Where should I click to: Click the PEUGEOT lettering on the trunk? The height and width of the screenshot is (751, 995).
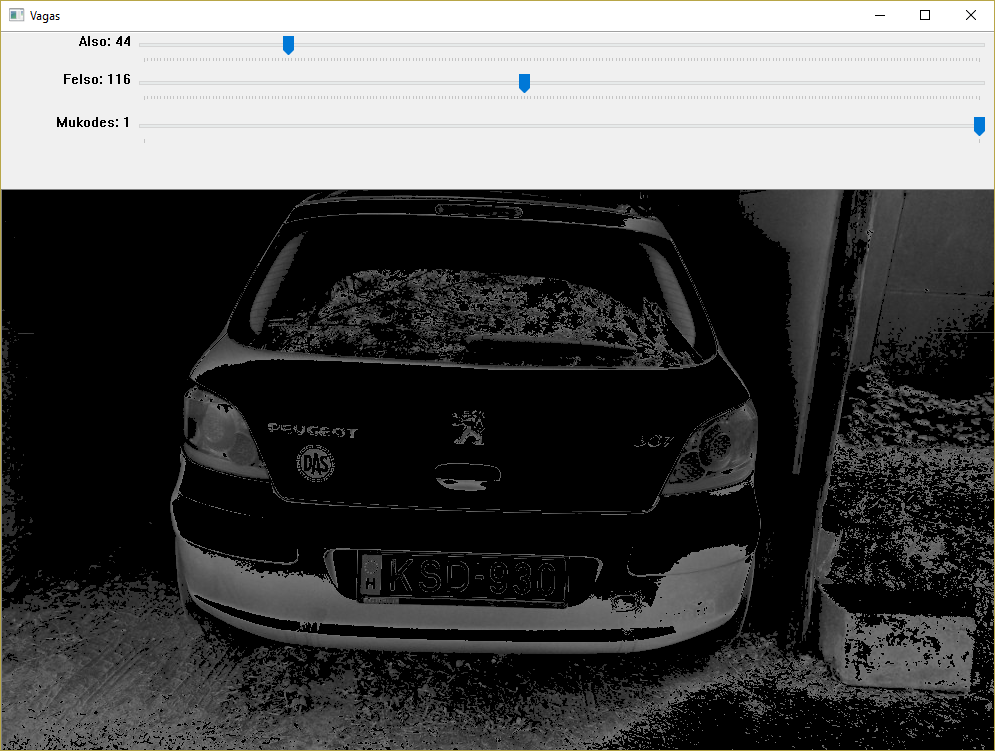tap(312, 431)
